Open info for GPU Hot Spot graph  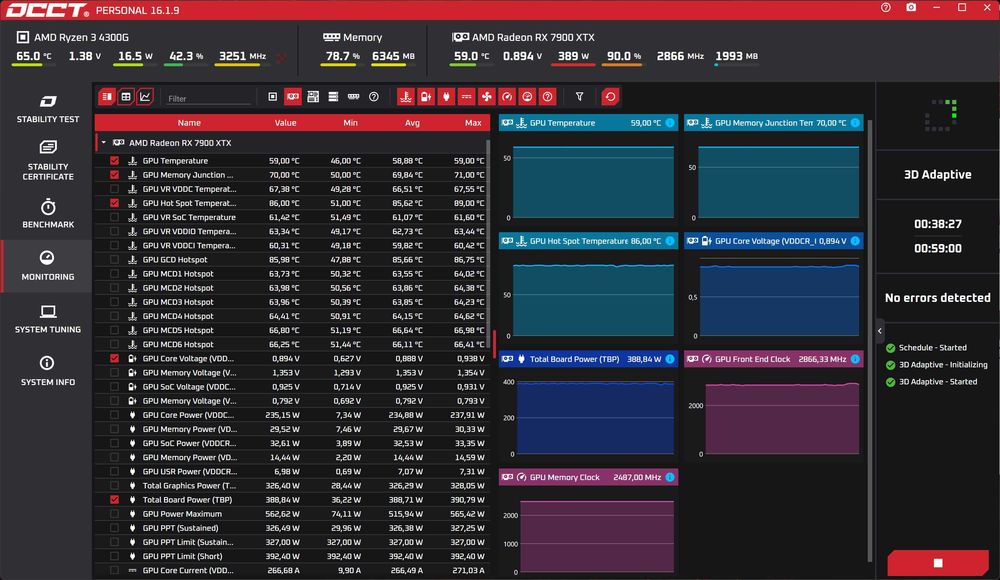[x=670, y=241]
